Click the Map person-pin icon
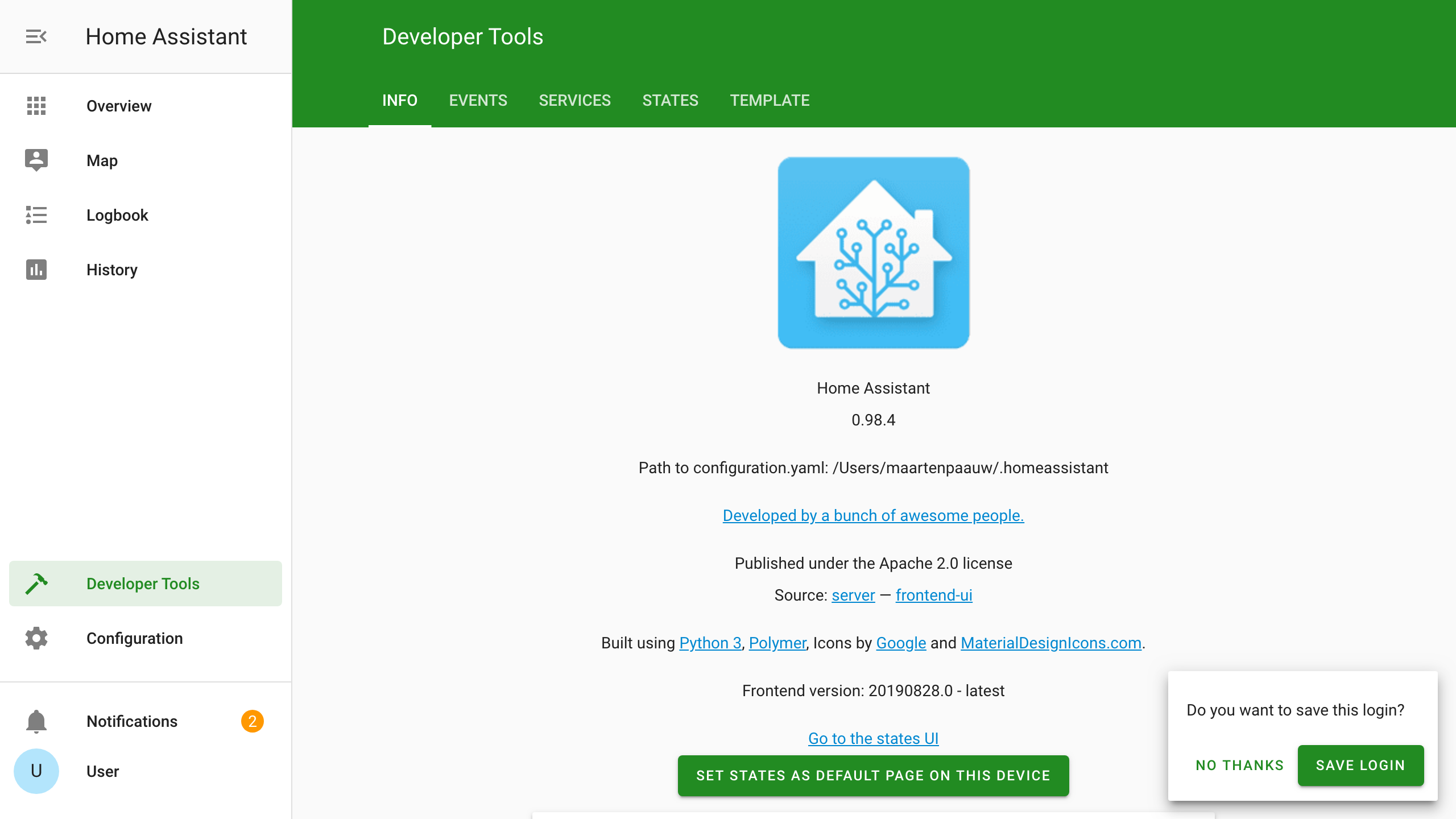Image resolution: width=1456 pixels, height=819 pixels. (x=36, y=160)
